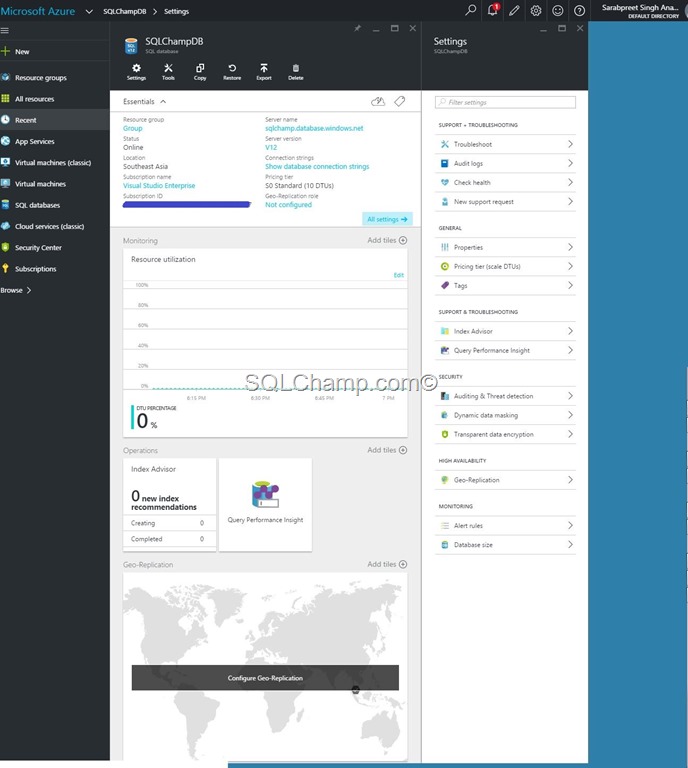Add tiles to the Geo-Replication section

(x=387, y=564)
